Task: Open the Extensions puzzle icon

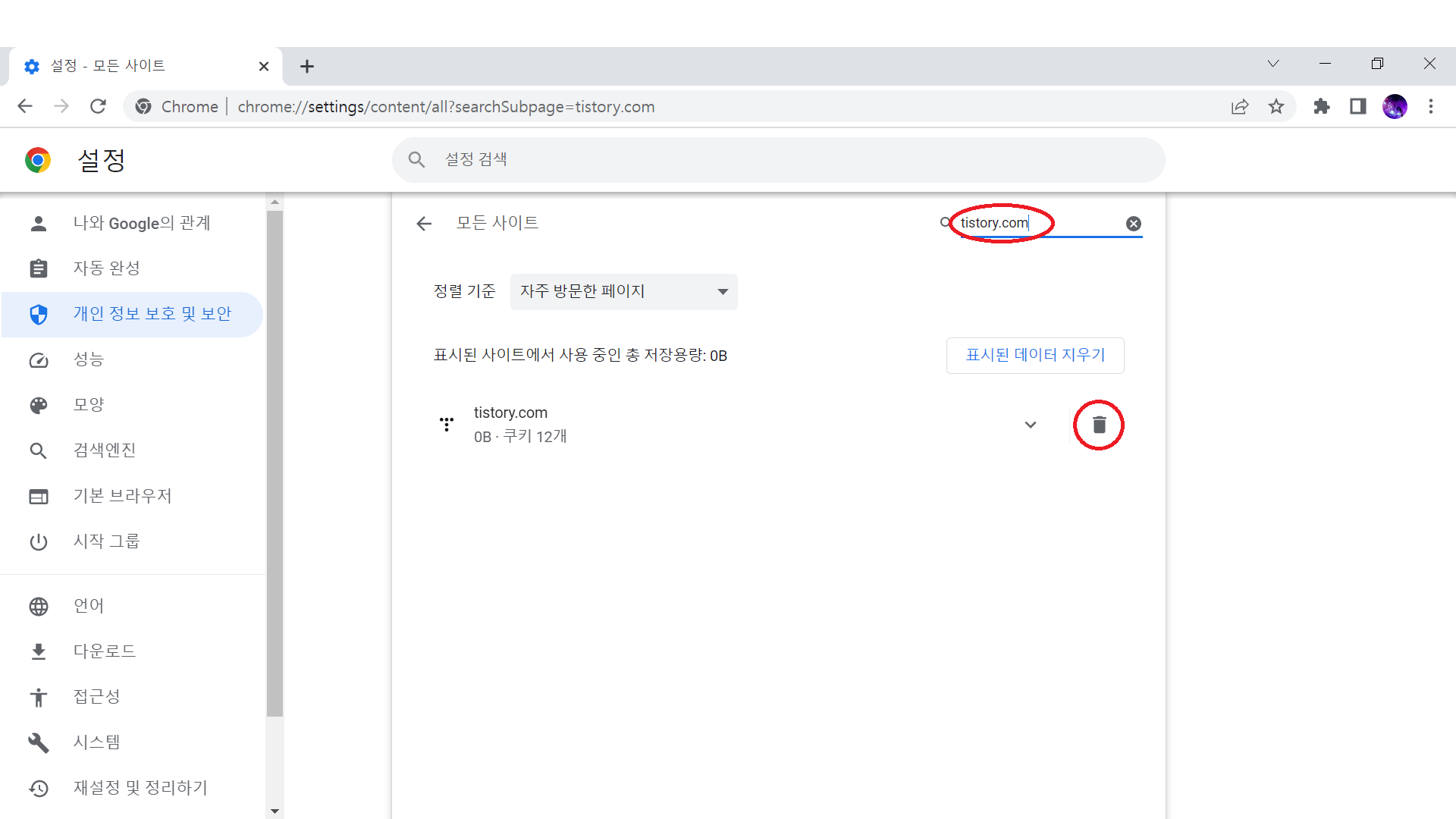Action: [x=1322, y=107]
